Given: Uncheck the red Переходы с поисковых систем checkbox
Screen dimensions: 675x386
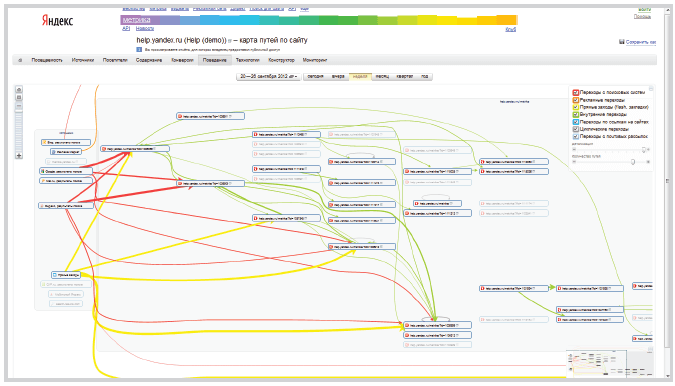Looking at the screenshot, I should point(576,93).
